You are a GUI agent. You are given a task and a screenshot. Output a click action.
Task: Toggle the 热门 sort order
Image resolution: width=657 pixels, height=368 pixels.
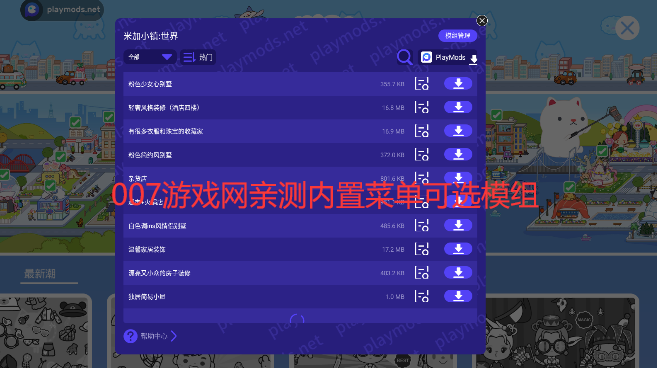[198, 57]
